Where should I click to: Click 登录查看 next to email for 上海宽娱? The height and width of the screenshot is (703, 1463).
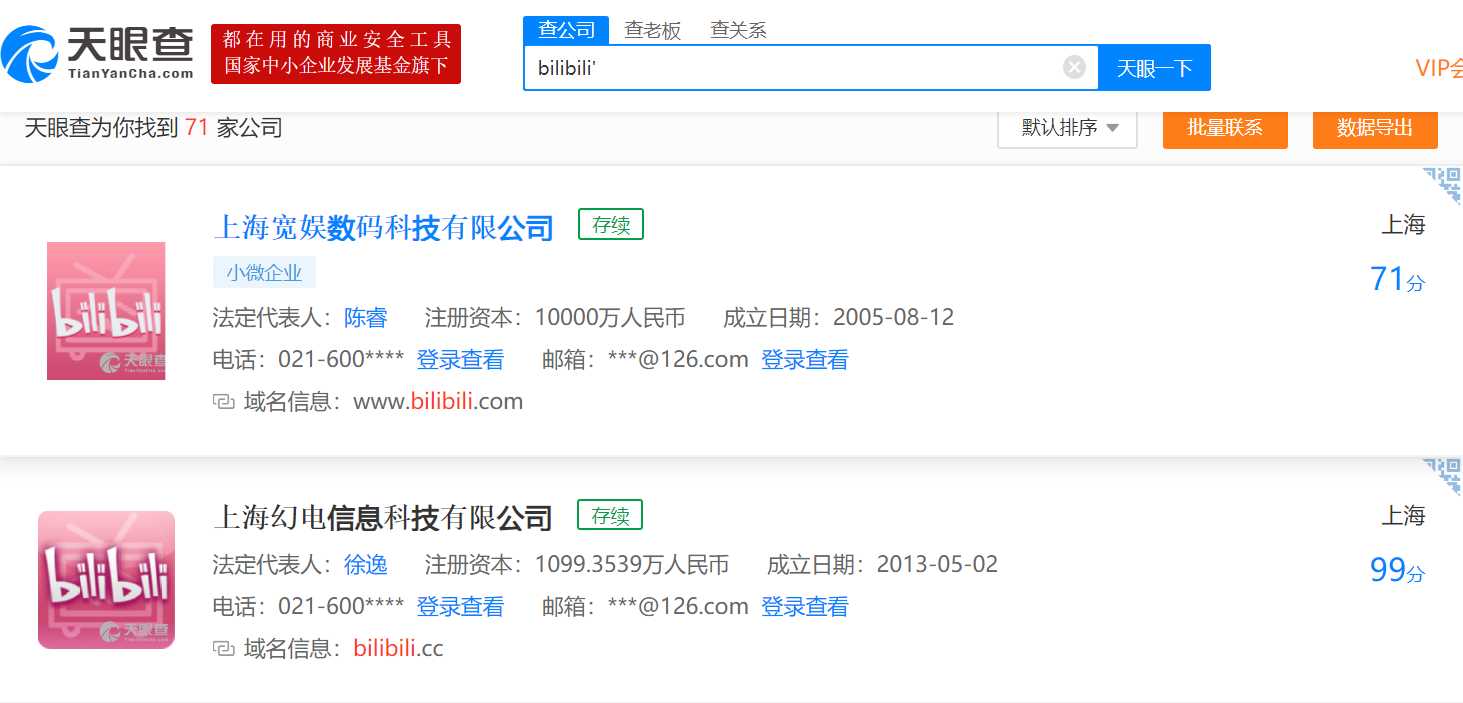pyautogui.click(x=805, y=360)
